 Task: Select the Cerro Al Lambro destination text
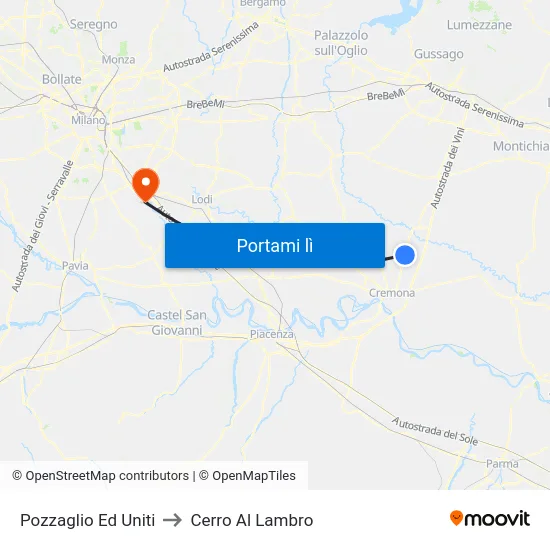251,520
